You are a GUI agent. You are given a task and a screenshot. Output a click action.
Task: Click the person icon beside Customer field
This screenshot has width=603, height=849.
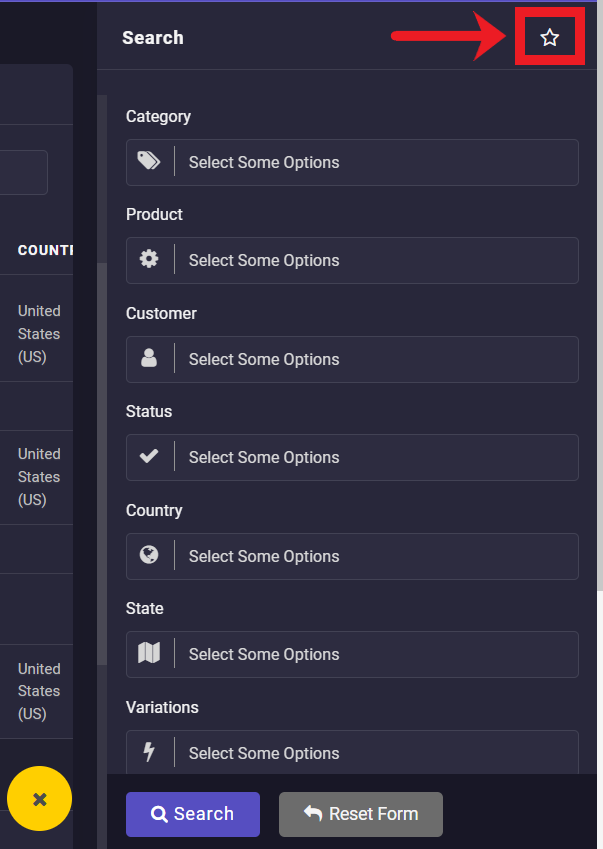tap(149, 359)
